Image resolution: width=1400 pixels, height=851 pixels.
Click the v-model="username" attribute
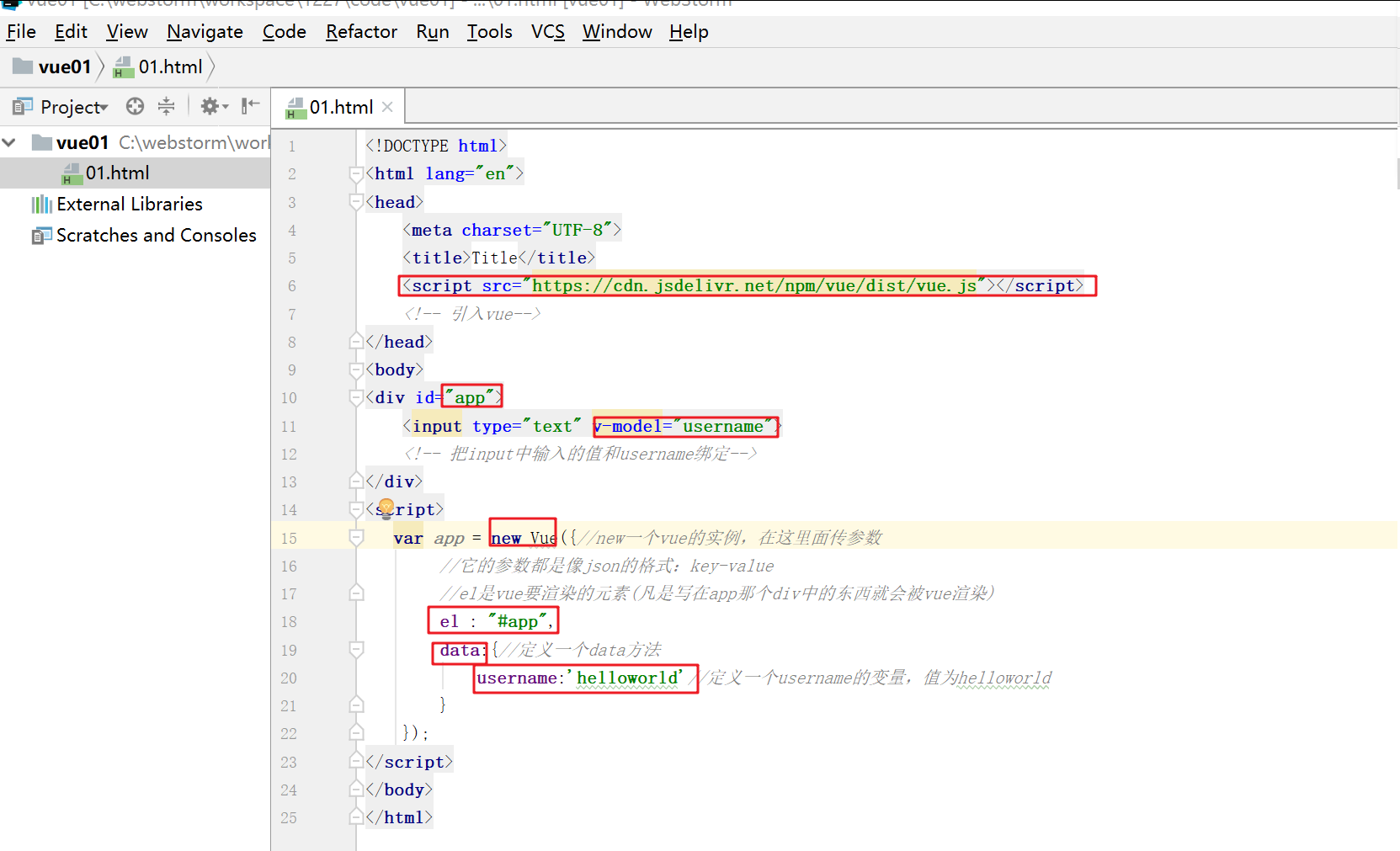coord(684,426)
